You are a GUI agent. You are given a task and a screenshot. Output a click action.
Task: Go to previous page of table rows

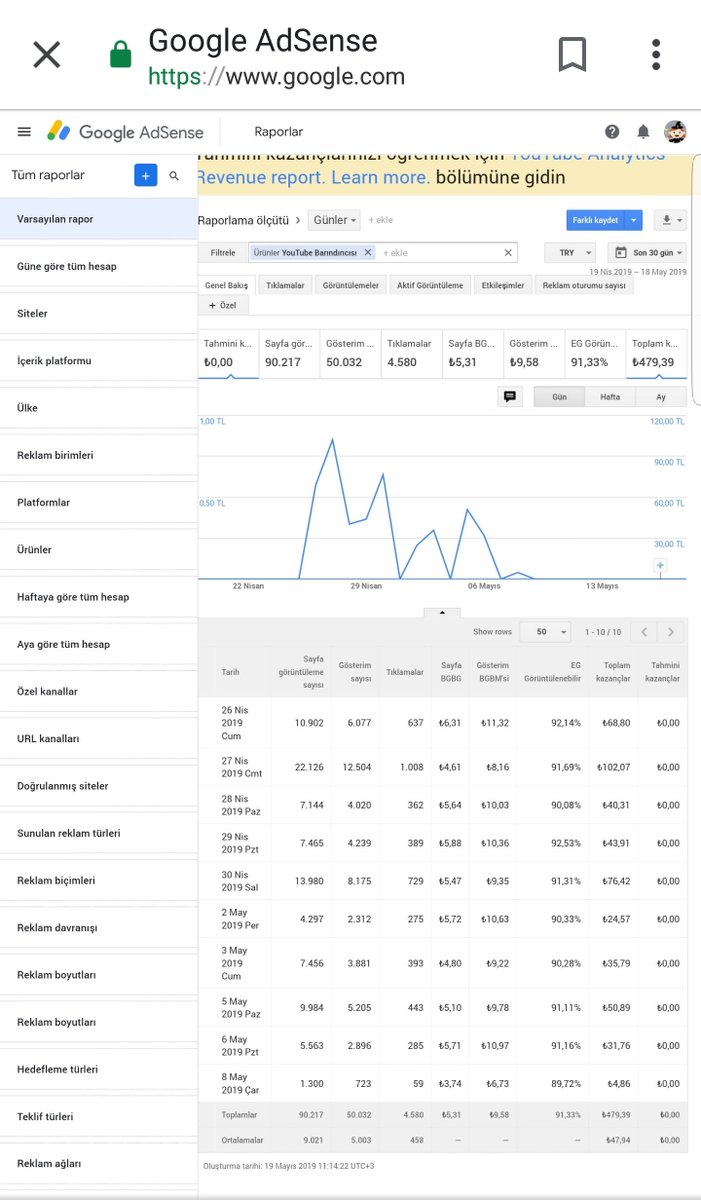tap(645, 632)
